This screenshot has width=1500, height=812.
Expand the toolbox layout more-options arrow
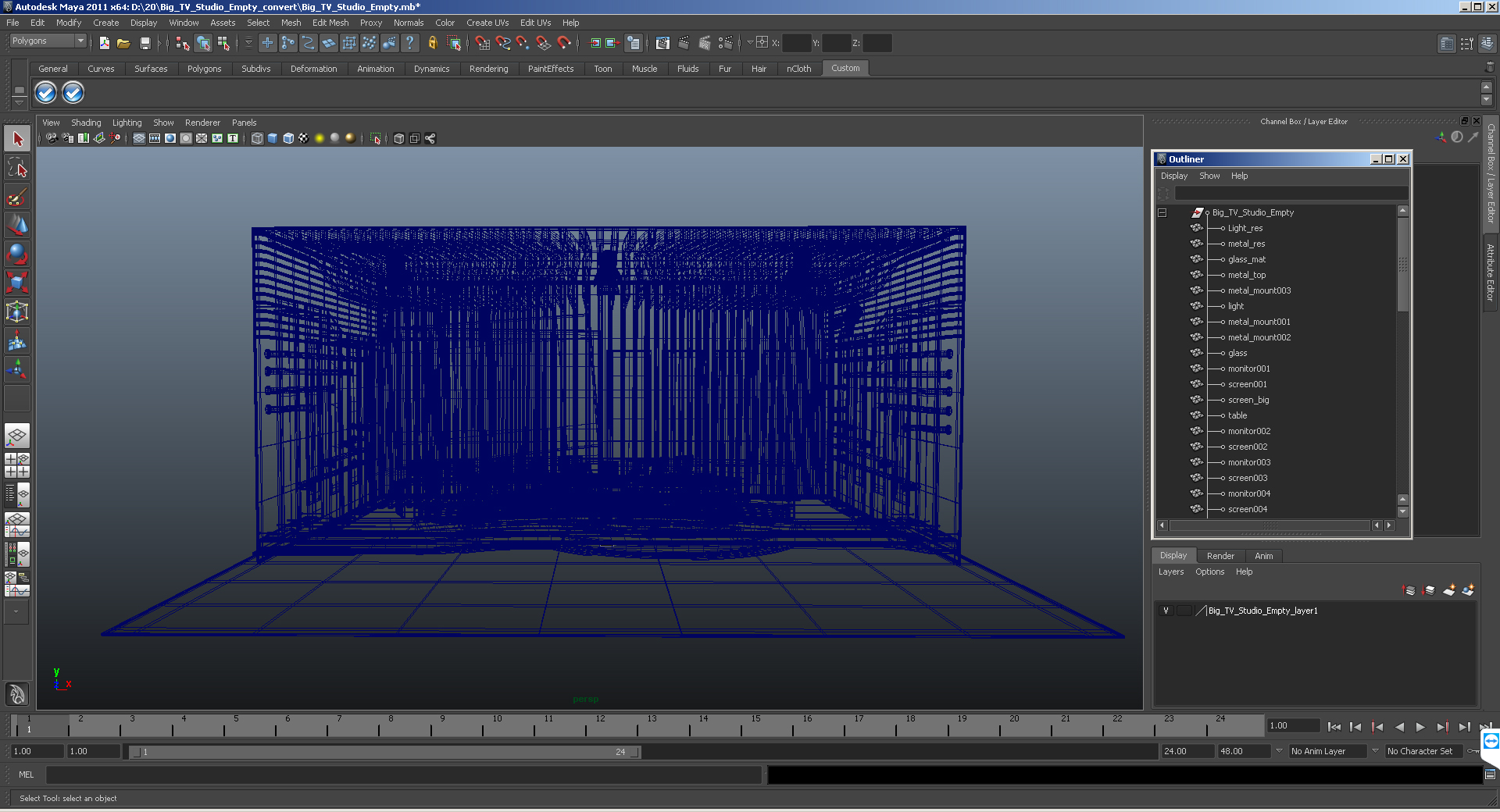(16, 611)
